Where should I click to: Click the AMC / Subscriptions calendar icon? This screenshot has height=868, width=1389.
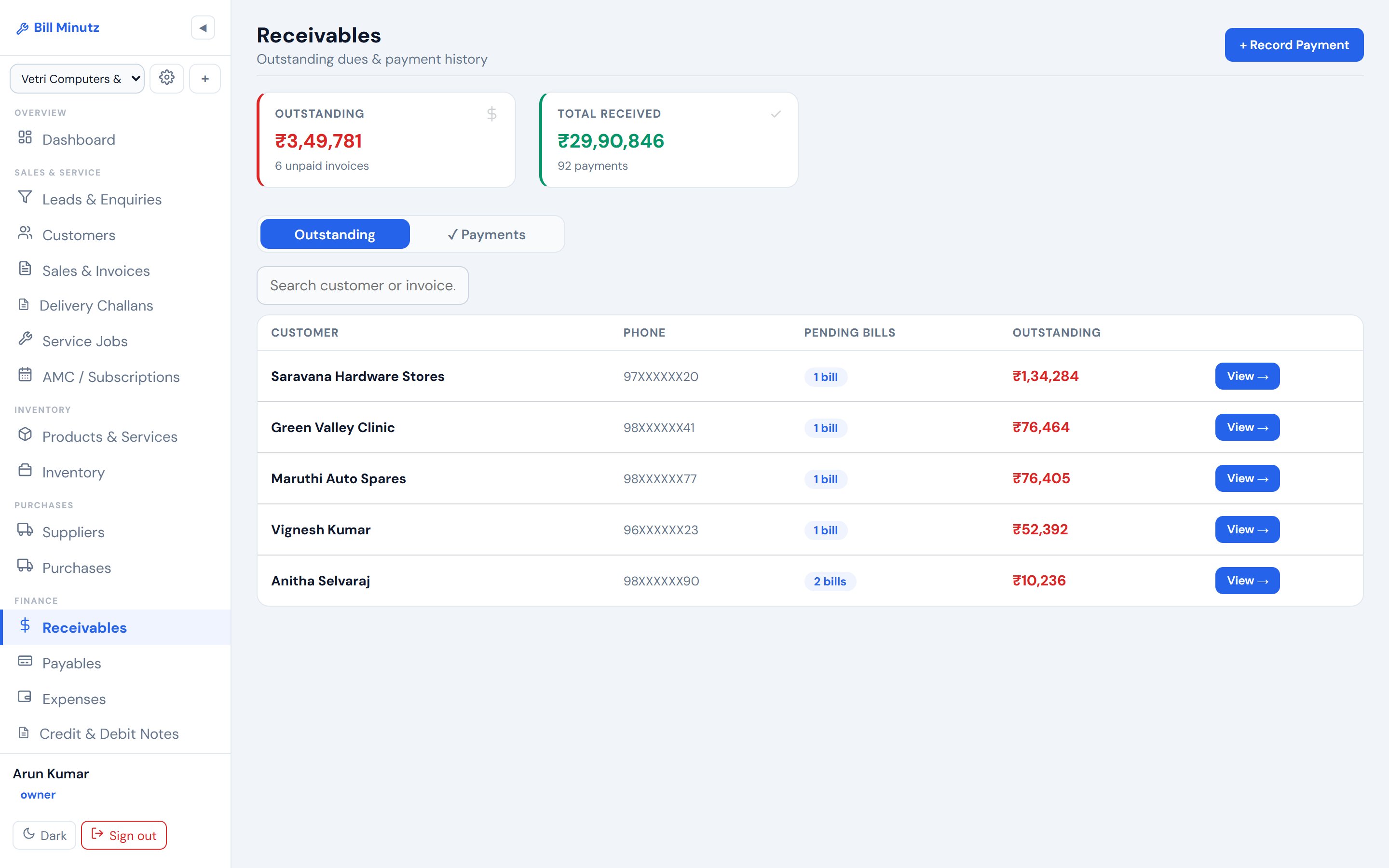[25, 374]
